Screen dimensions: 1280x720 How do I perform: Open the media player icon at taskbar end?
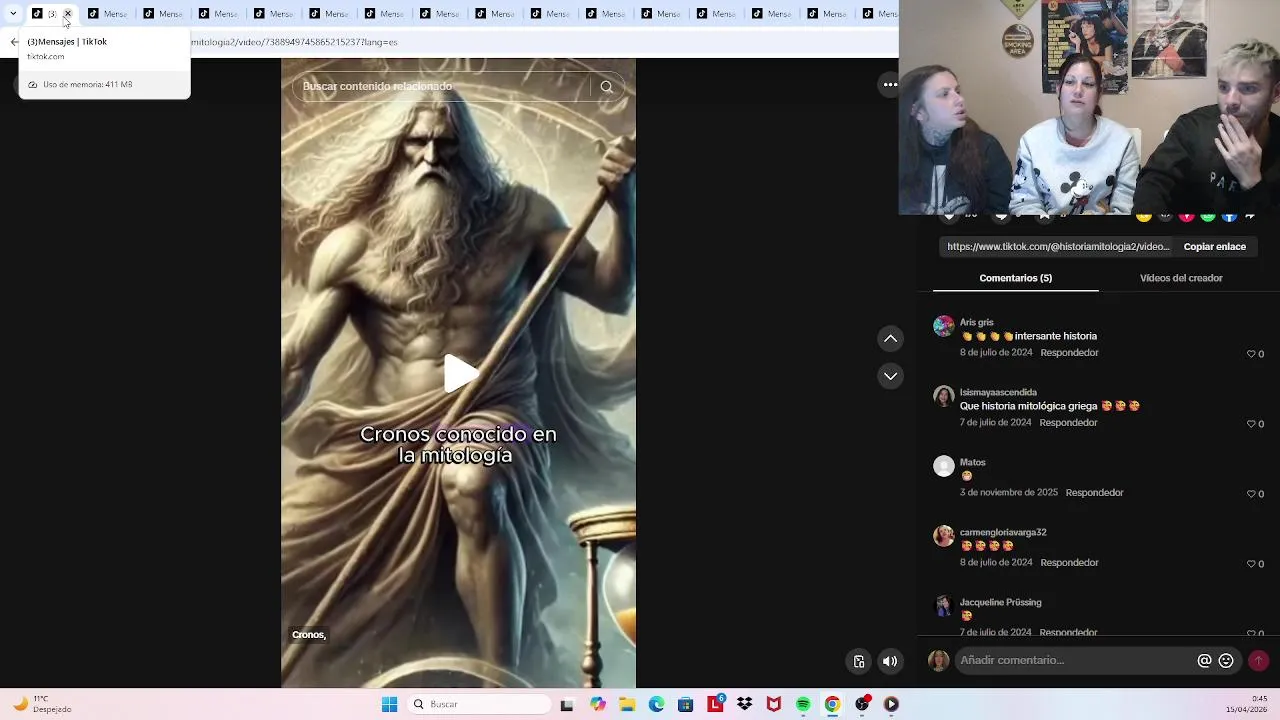[x=891, y=704]
